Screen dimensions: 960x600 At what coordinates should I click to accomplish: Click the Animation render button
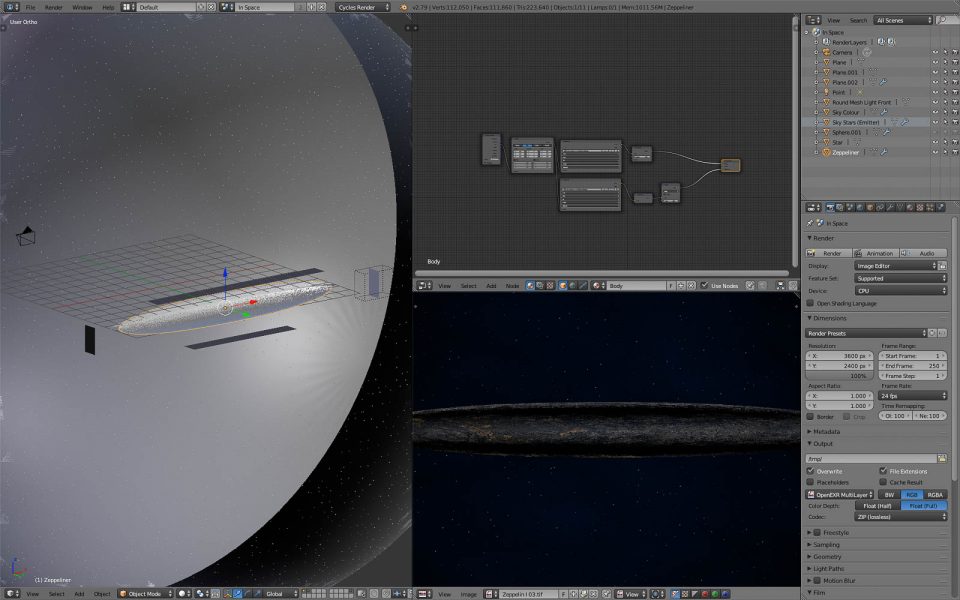click(x=878, y=253)
